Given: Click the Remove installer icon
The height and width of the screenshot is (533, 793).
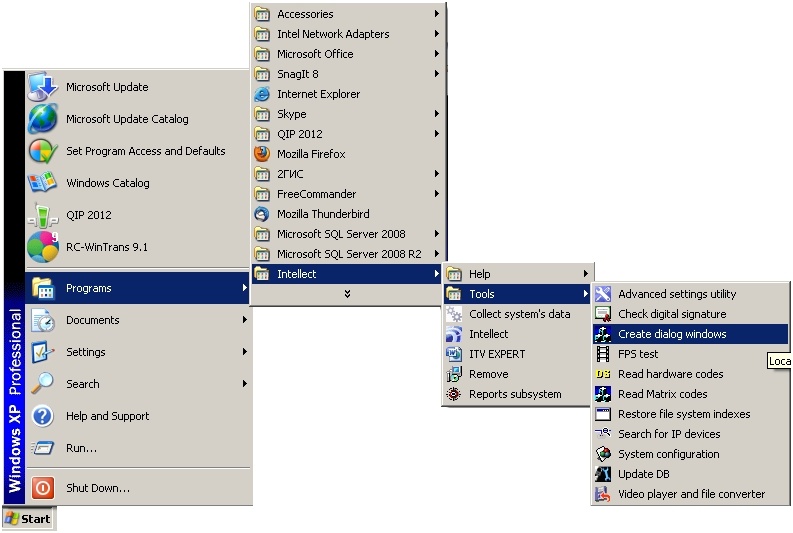Looking at the screenshot, I should 454,374.
